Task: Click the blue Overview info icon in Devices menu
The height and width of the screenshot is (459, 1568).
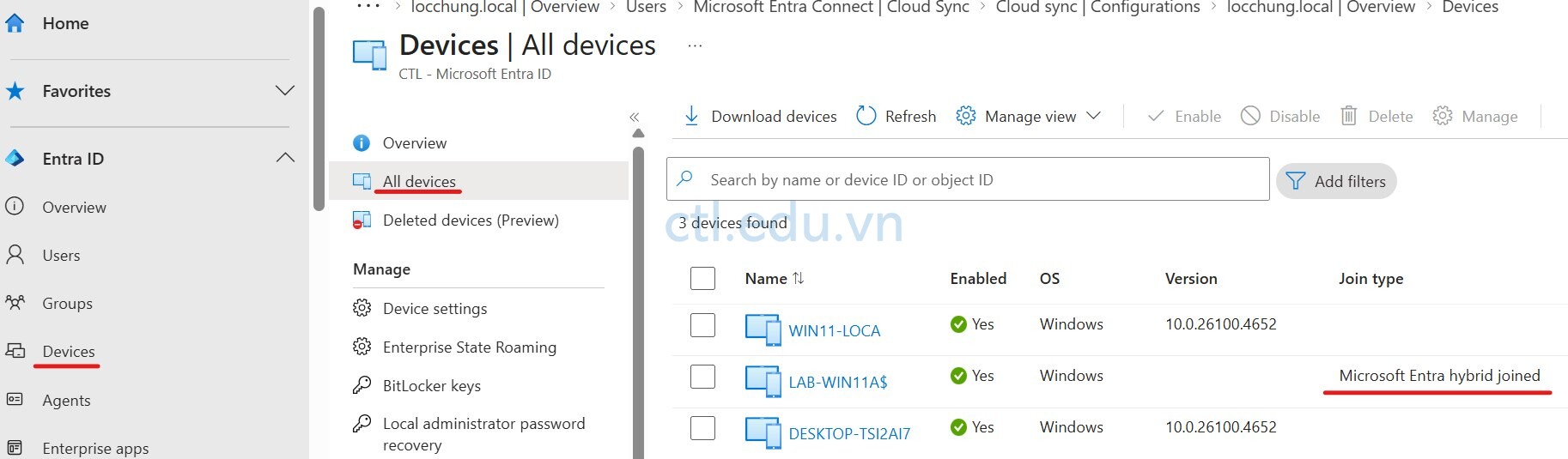Action: (x=362, y=143)
